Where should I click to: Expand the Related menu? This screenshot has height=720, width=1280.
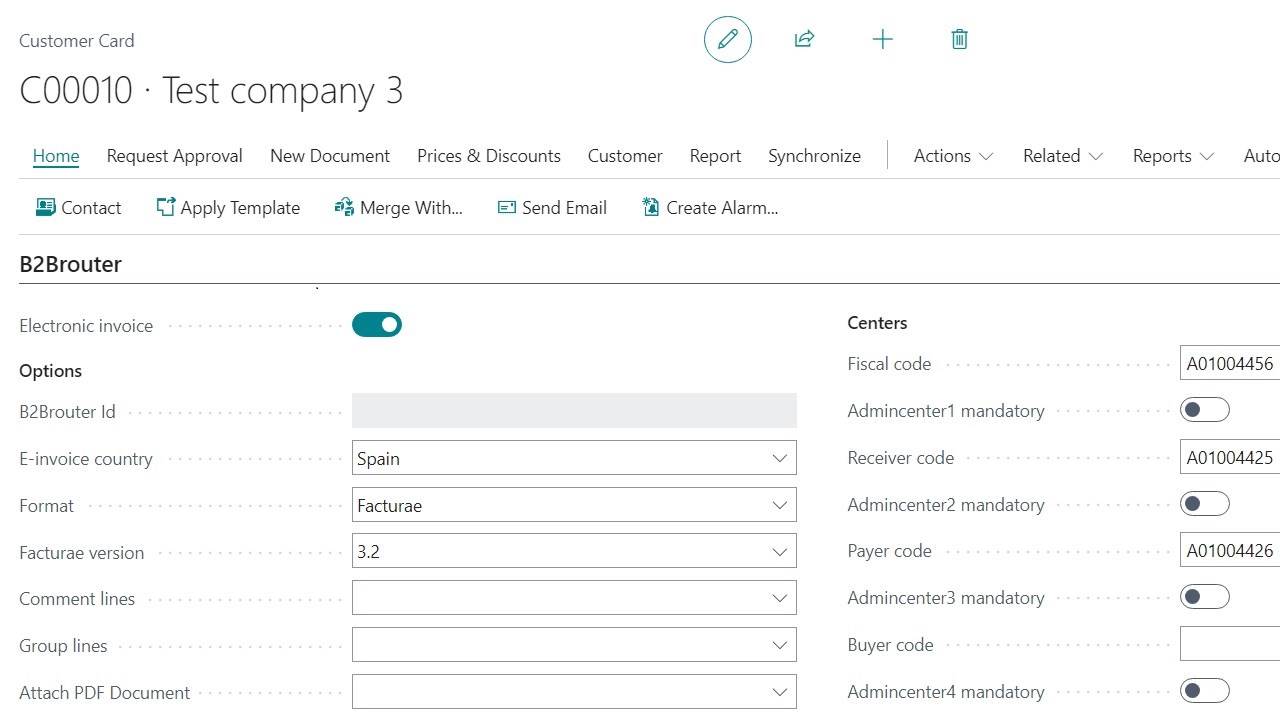[1063, 156]
